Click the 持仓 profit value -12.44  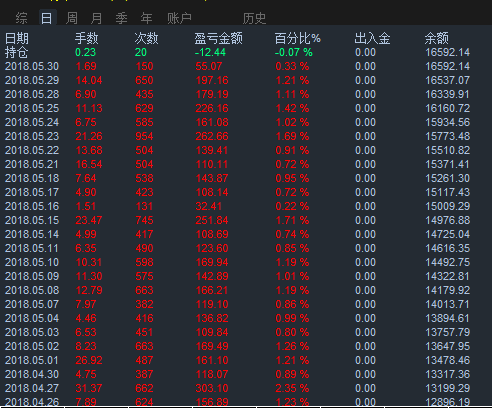(210, 52)
